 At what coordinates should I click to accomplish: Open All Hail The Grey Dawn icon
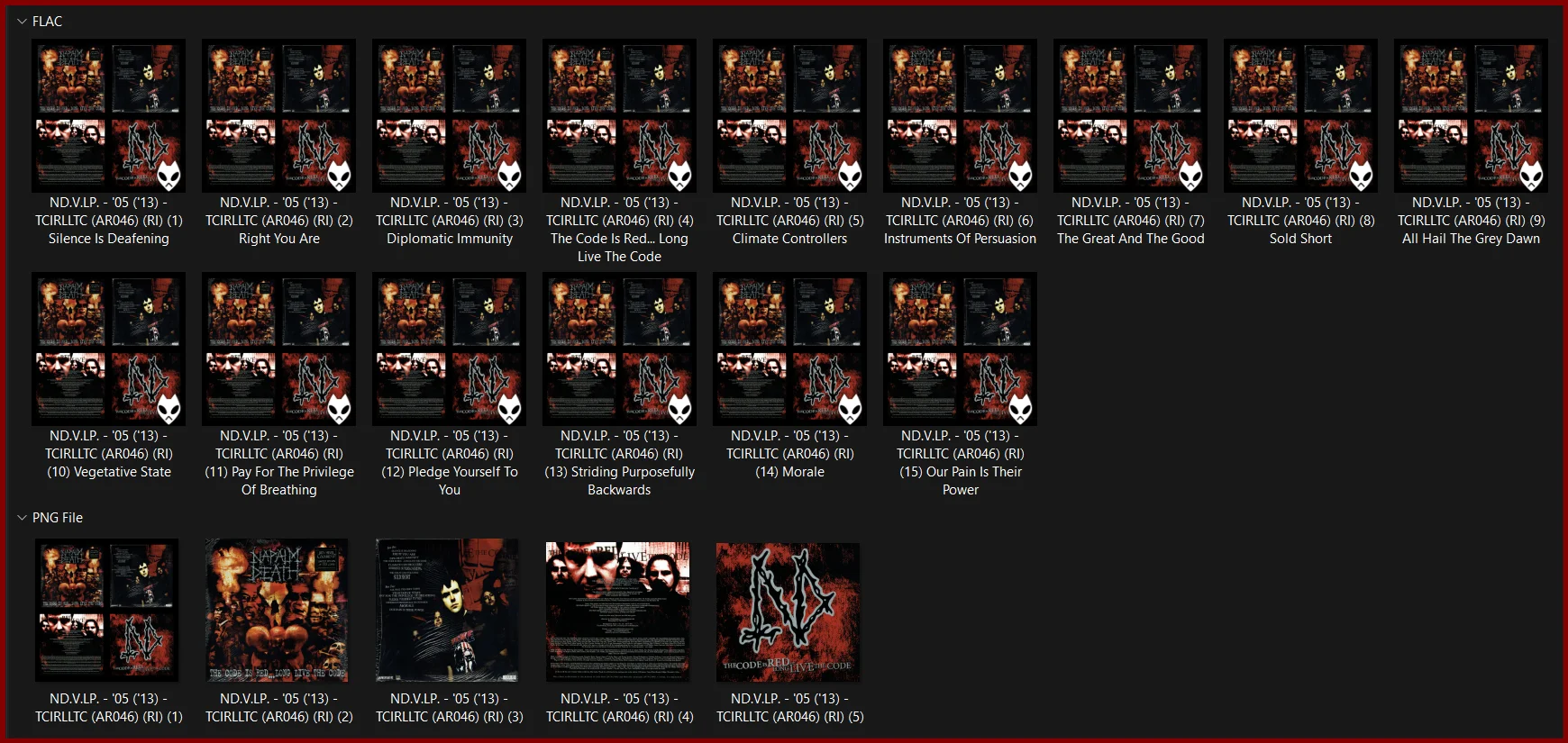(x=1472, y=115)
